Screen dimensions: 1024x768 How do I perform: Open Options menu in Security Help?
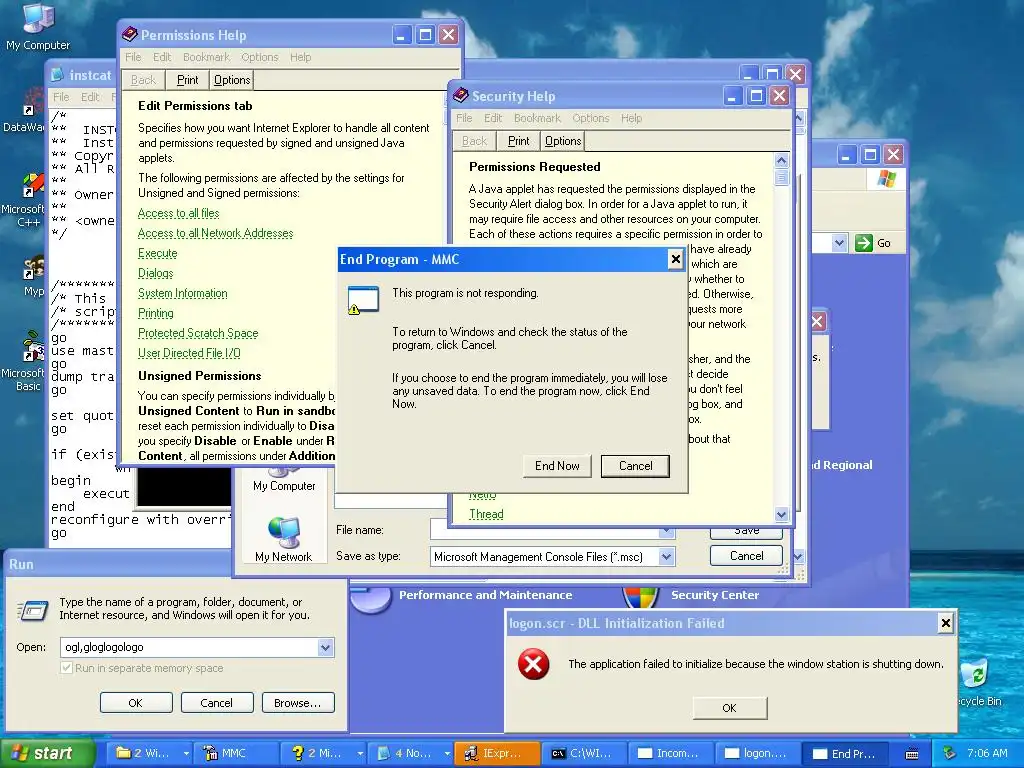[590, 118]
